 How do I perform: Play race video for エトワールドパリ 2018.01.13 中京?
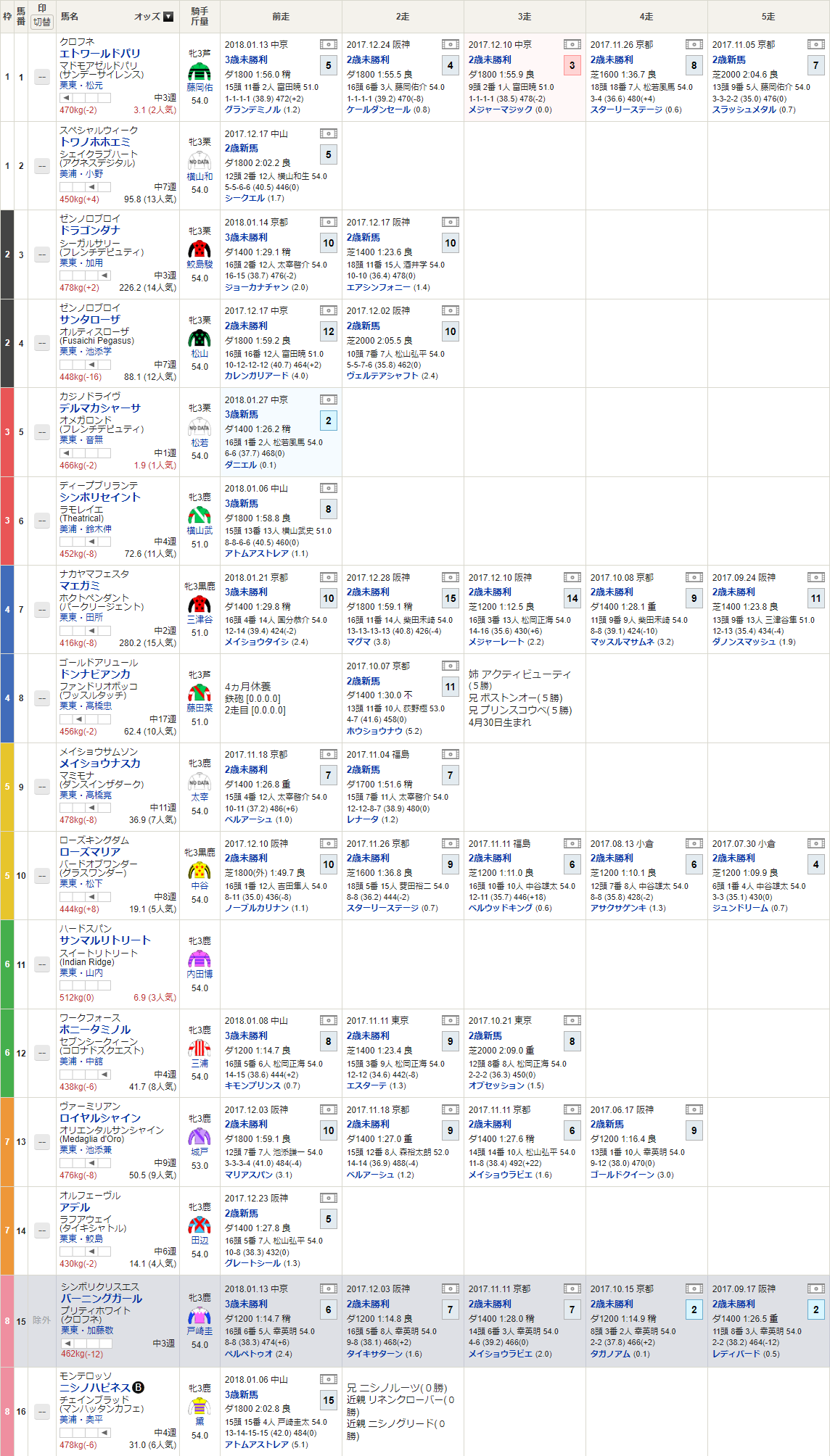coord(328,45)
